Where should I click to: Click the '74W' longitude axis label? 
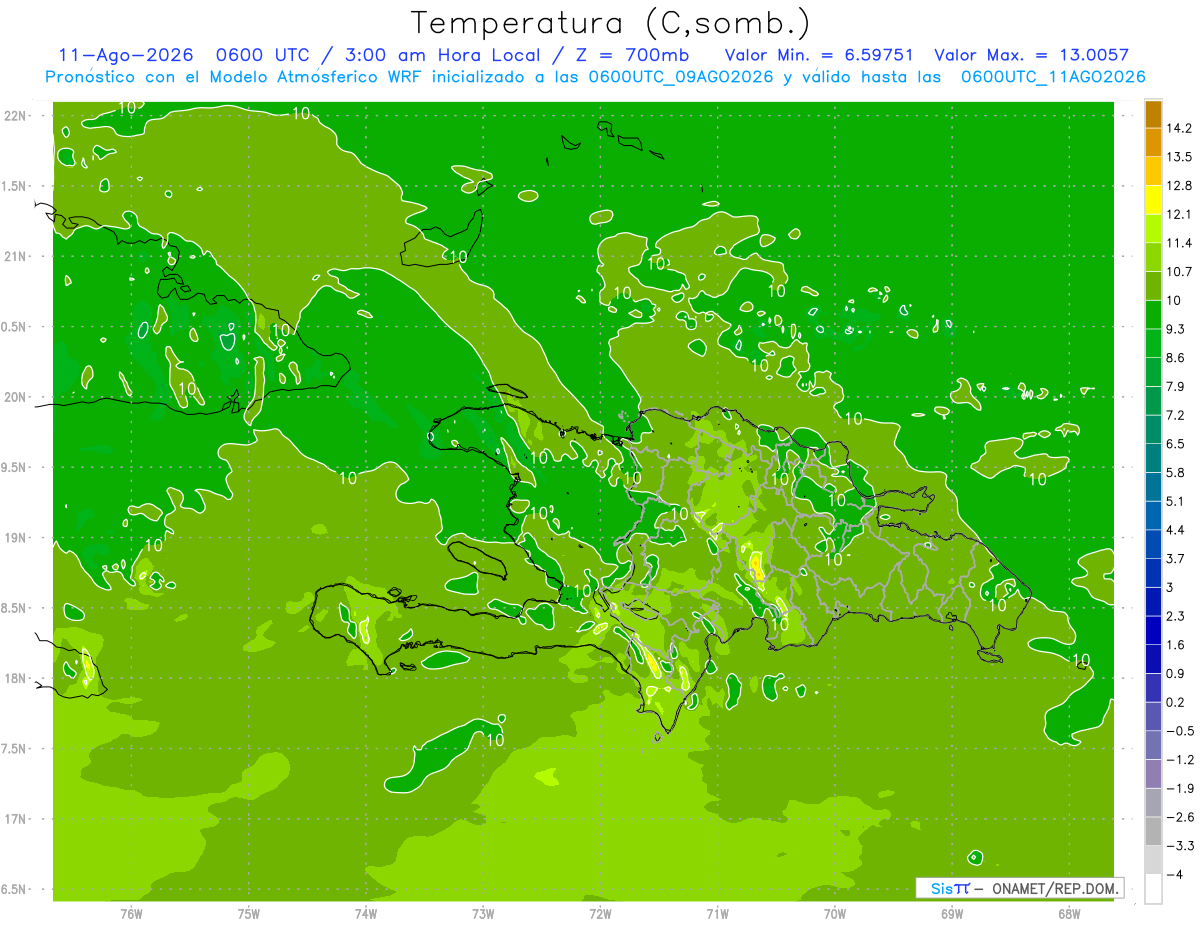point(366,913)
